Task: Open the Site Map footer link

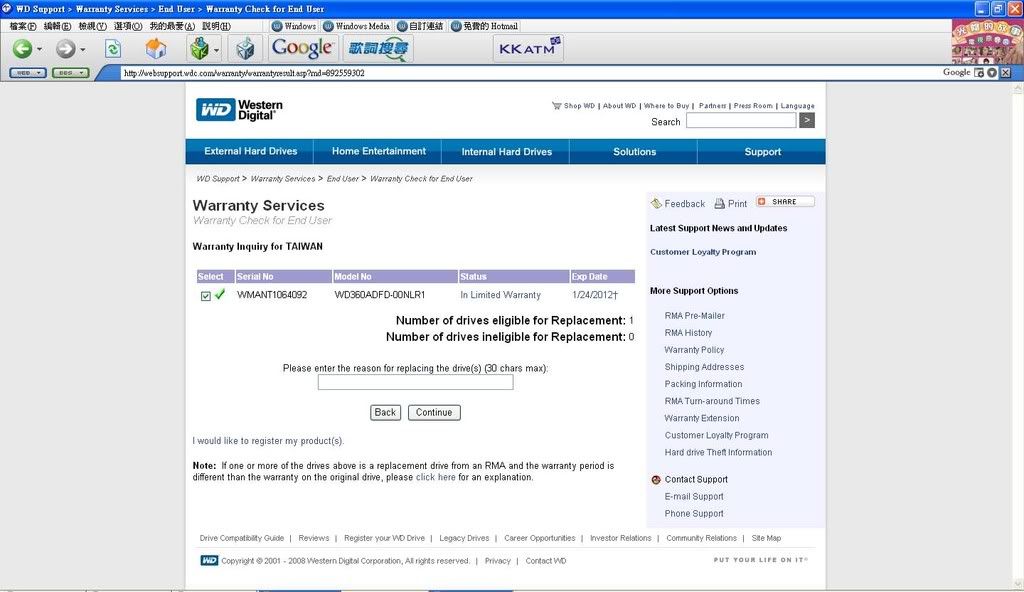Action: coord(766,538)
